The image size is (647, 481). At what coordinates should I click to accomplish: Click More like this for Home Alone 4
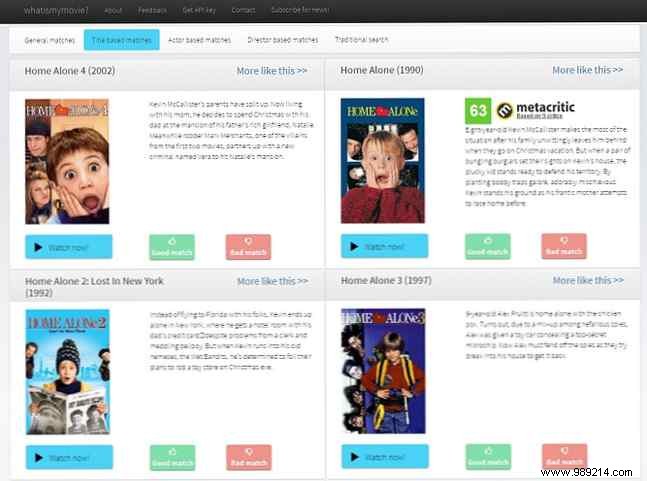[x=272, y=71]
